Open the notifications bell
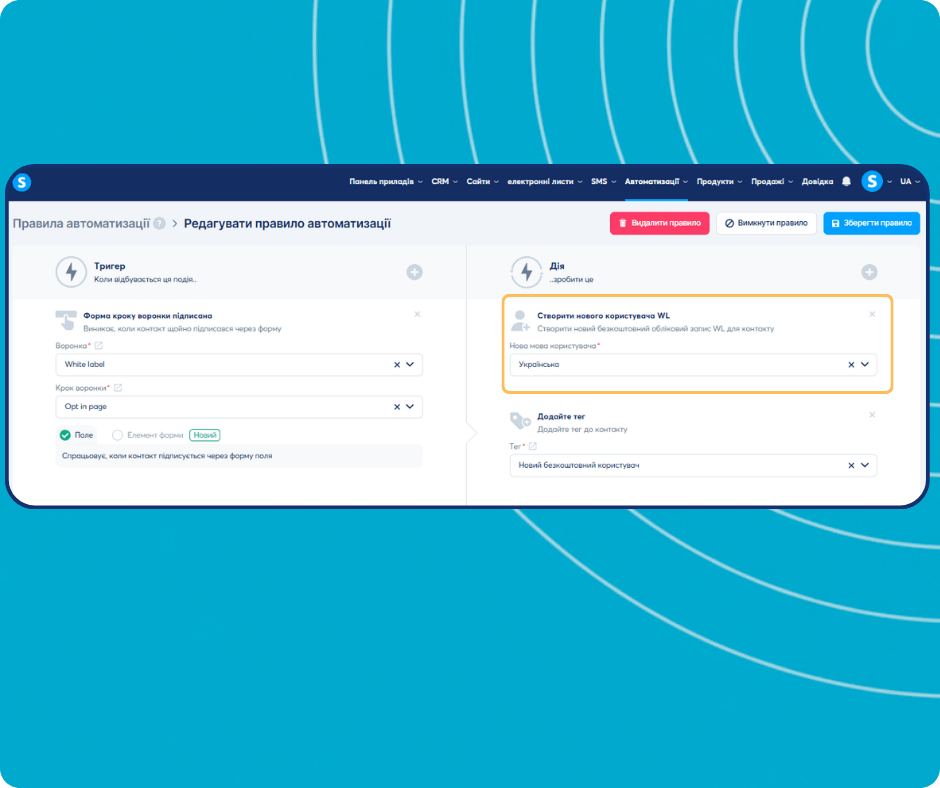Viewport: 940px width, 788px height. 846,181
